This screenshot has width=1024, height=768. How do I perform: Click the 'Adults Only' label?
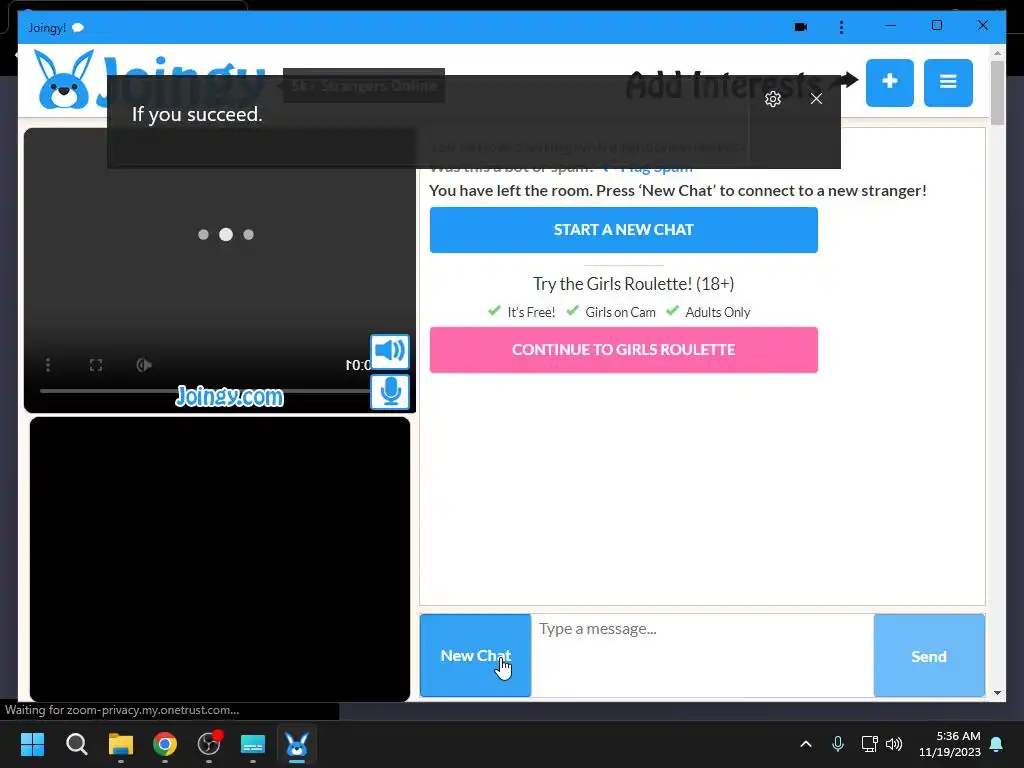[718, 312]
